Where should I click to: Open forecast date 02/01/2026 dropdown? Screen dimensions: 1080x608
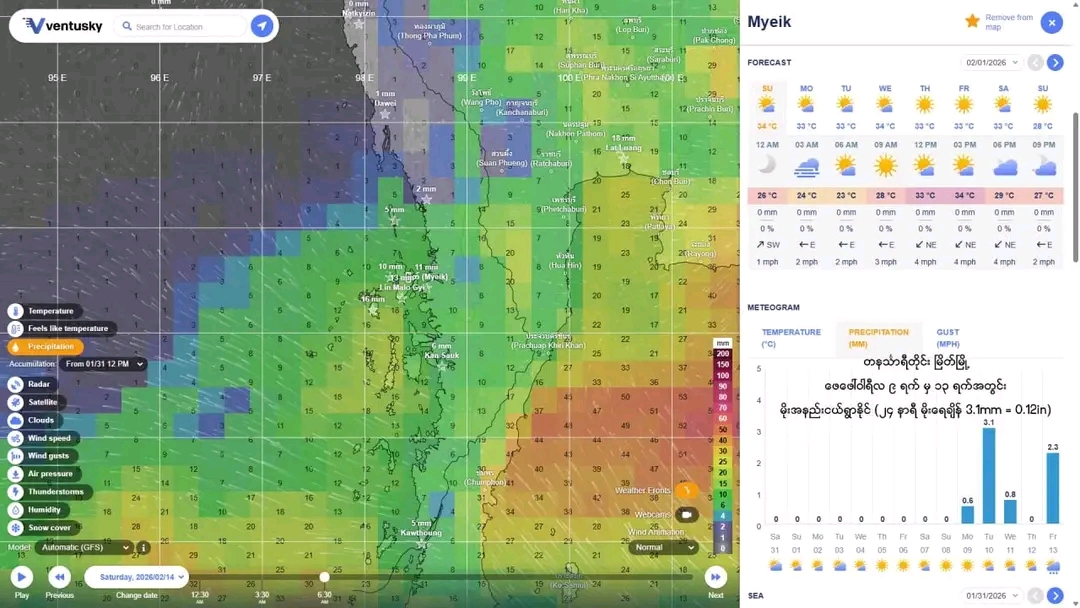(x=991, y=63)
